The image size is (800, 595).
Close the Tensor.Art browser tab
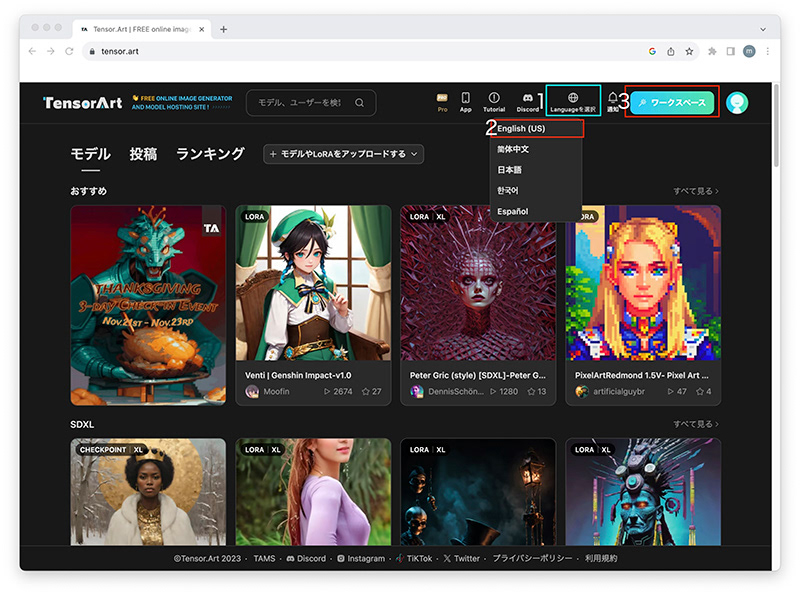(202, 29)
